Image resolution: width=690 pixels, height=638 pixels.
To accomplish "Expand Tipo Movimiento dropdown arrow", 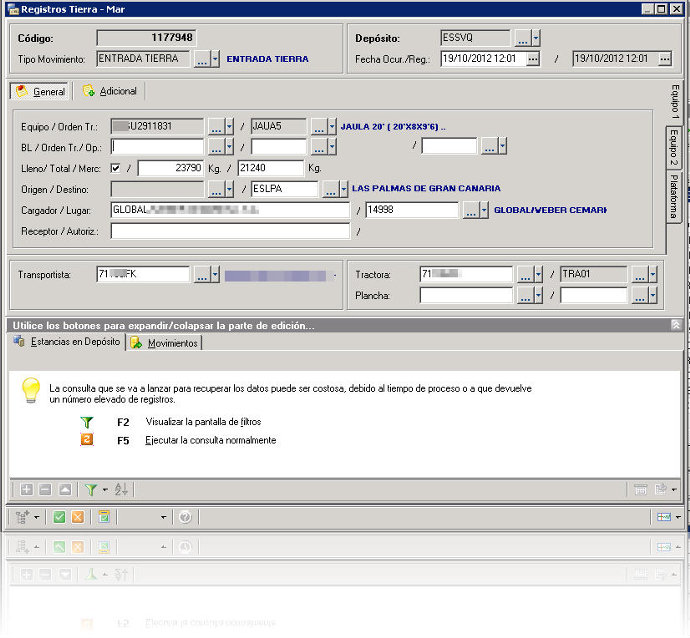I will [x=215, y=59].
